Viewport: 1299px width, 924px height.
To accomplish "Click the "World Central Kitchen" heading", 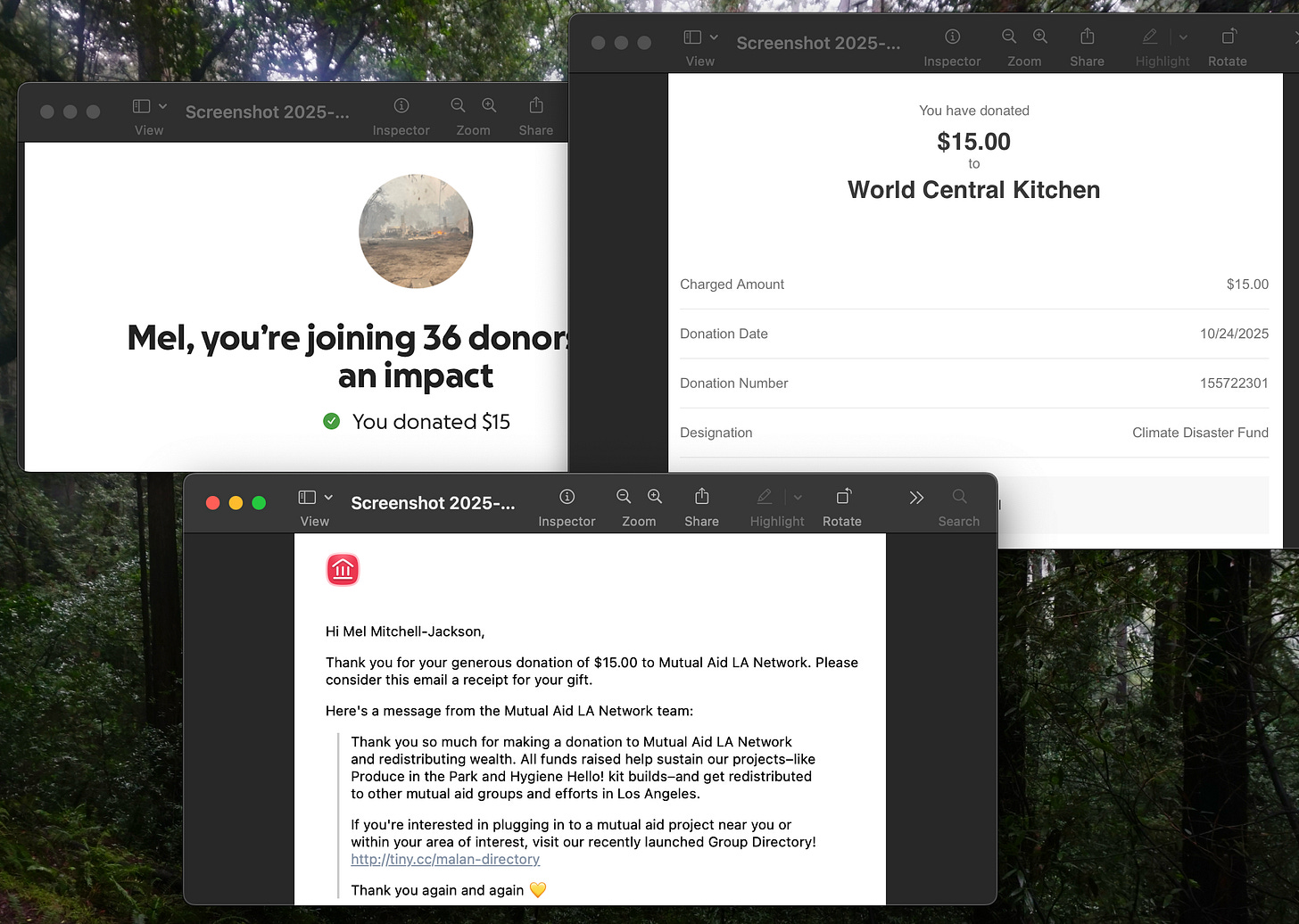I will coord(973,190).
